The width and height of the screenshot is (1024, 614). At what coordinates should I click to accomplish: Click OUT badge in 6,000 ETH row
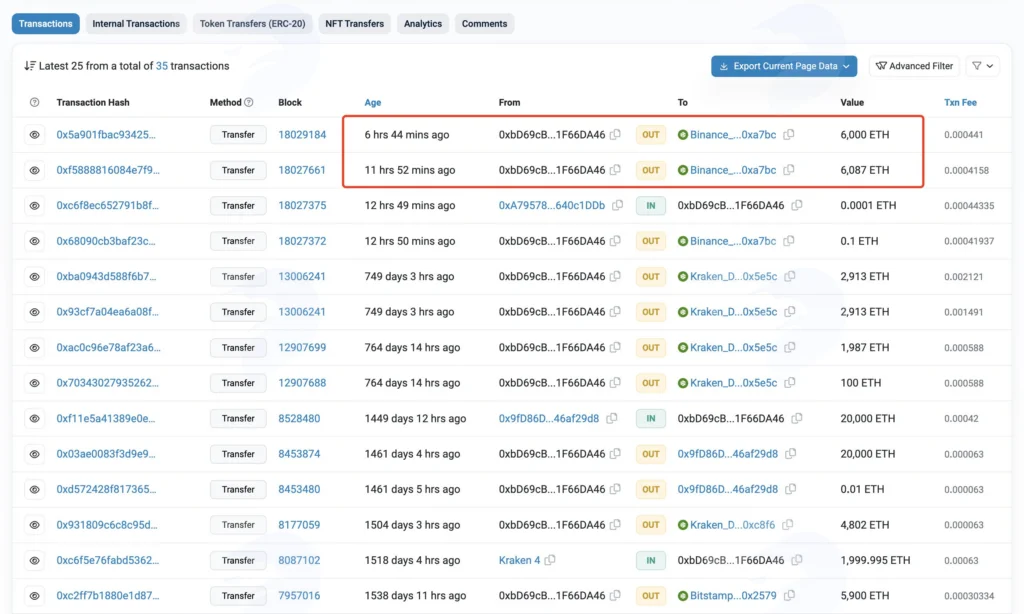coord(650,135)
